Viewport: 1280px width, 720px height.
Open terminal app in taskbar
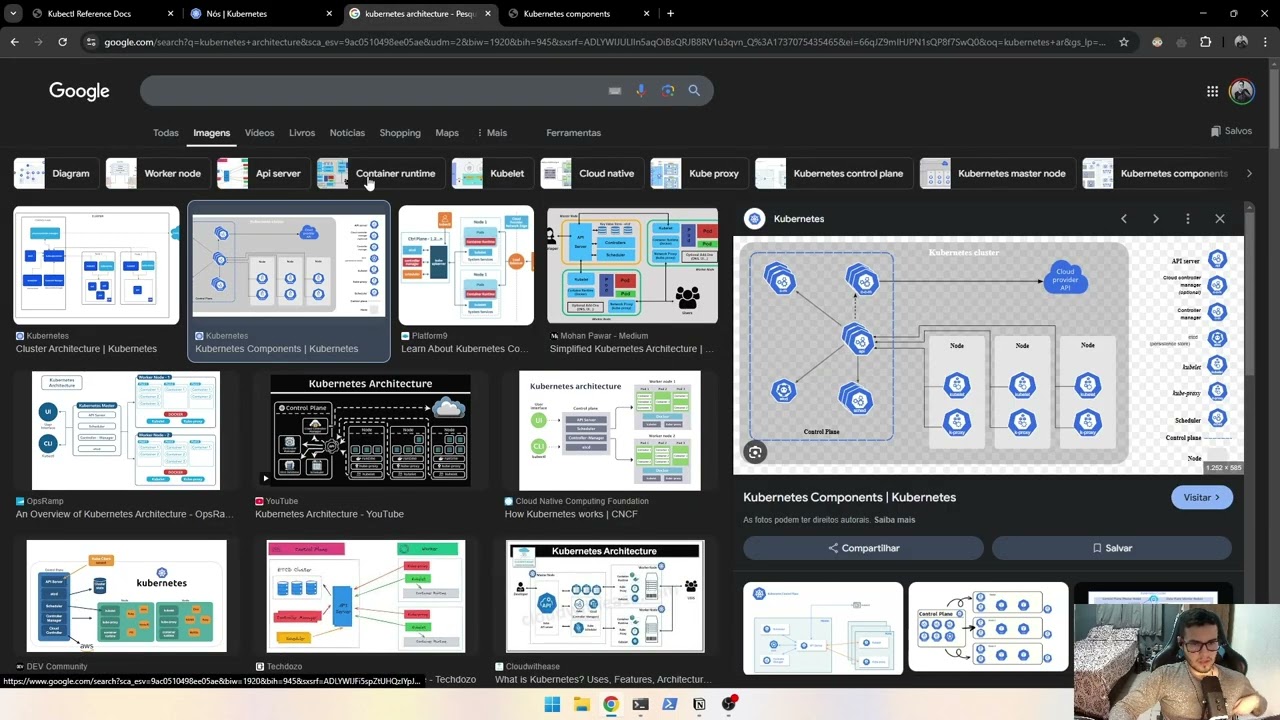(640, 704)
